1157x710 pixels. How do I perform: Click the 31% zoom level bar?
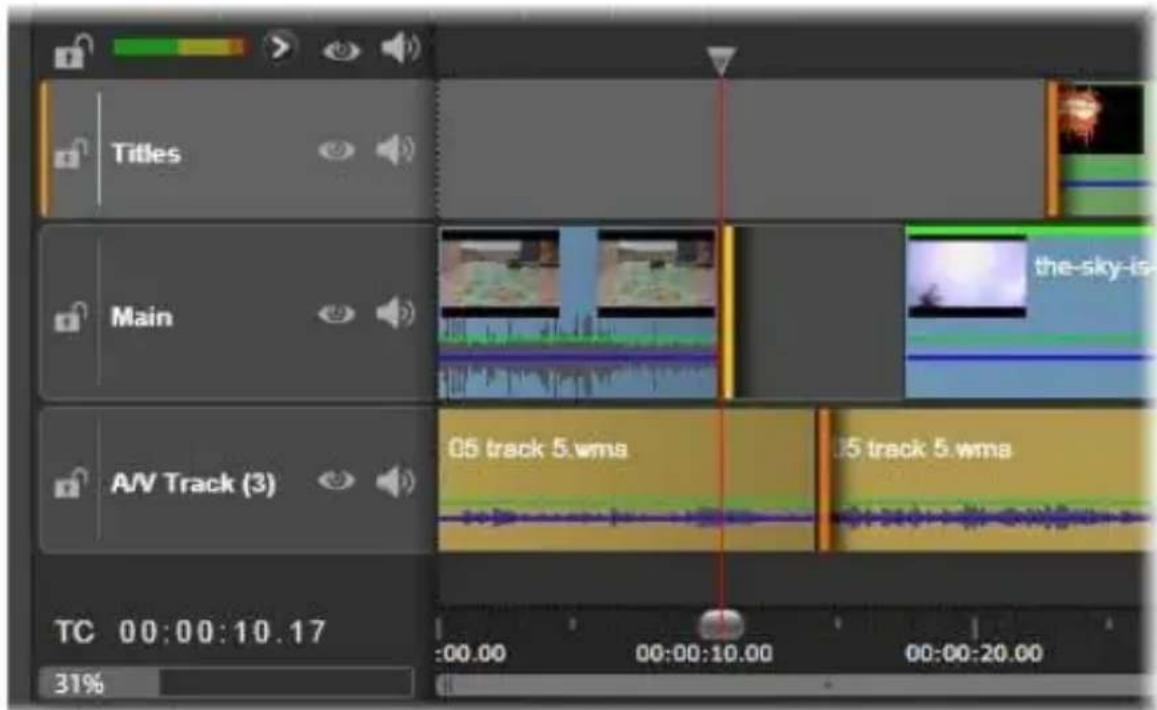point(226,683)
